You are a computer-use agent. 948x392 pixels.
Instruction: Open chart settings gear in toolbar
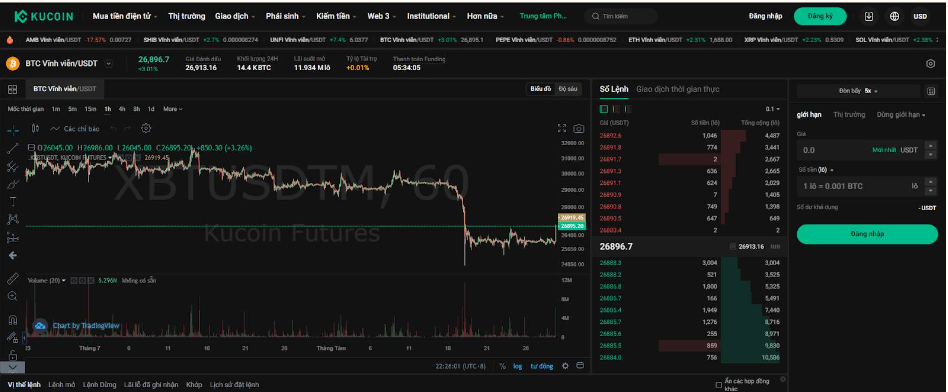(146, 128)
